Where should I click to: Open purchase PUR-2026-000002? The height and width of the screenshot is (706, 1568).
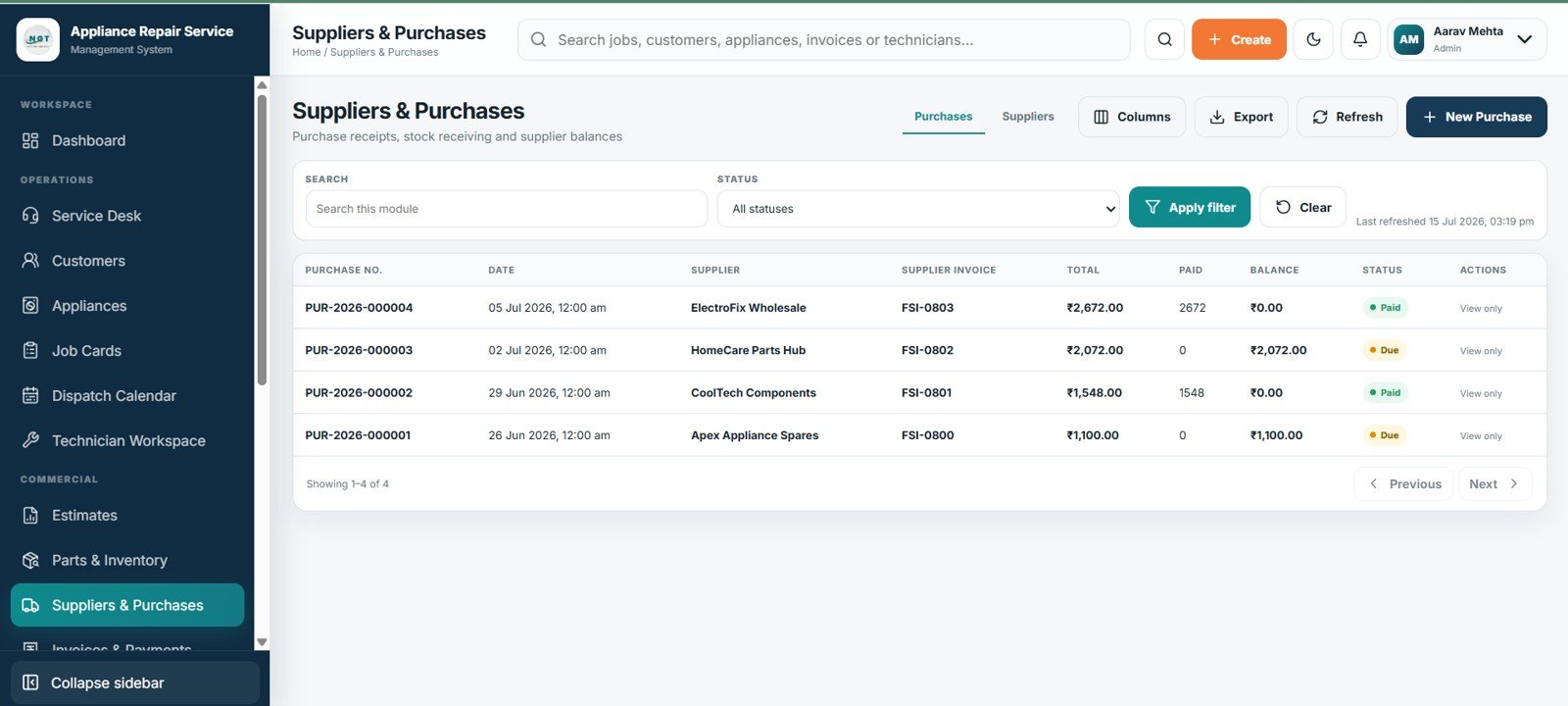coord(359,393)
